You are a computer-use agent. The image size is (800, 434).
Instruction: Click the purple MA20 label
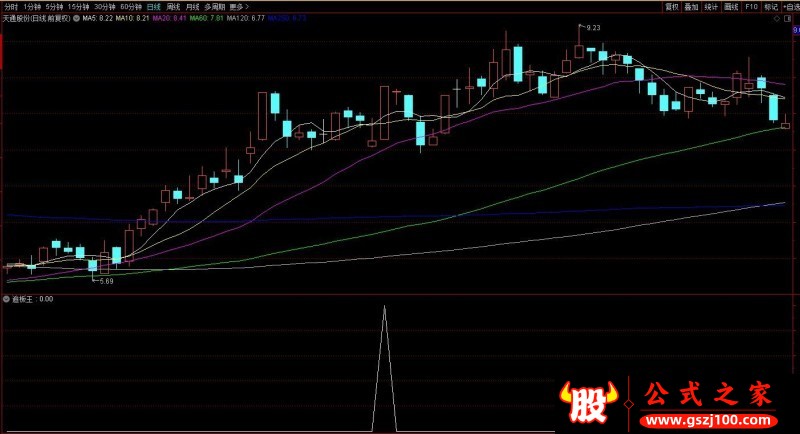[169, 18]
